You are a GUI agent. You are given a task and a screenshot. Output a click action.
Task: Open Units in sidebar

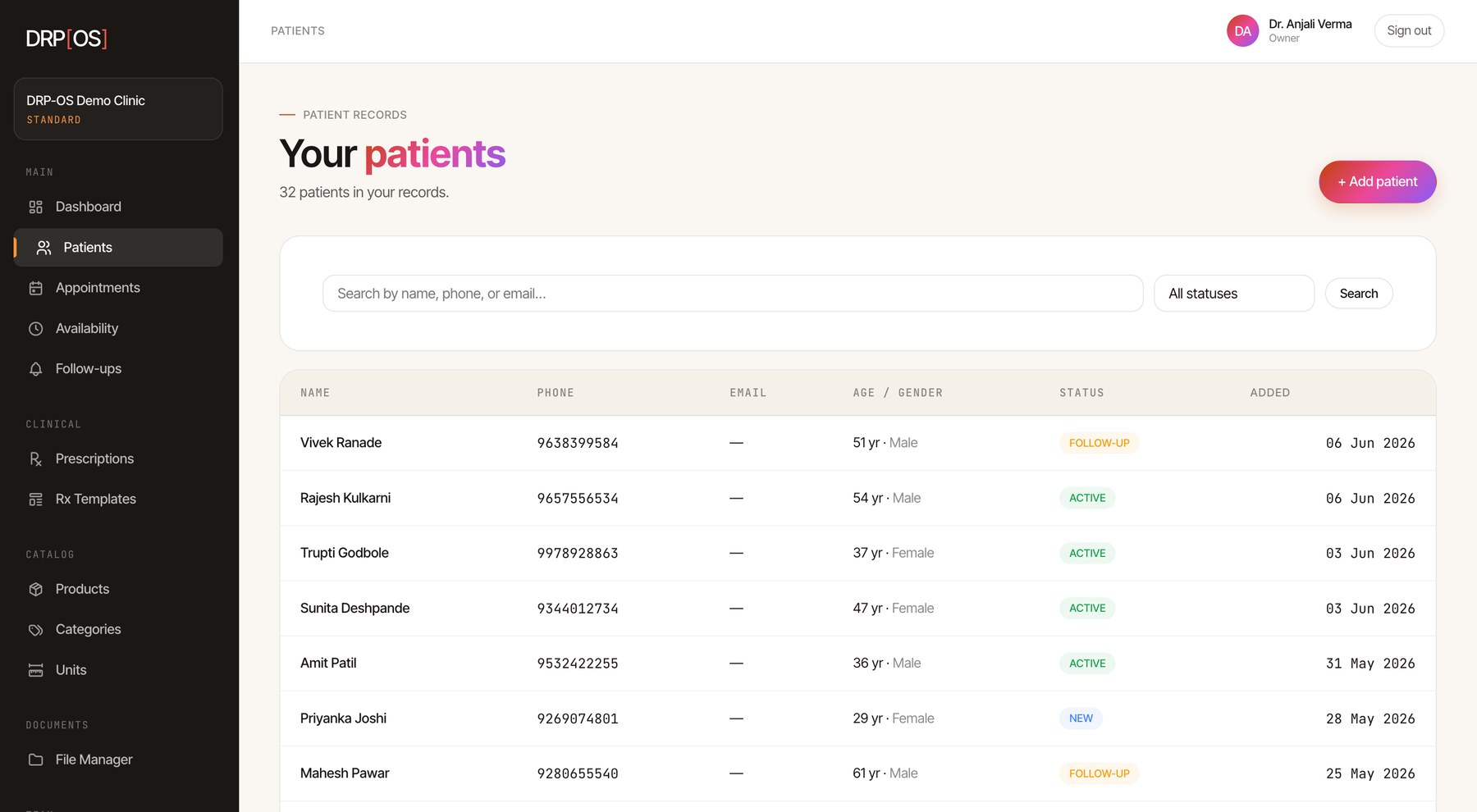[x=118, y=670]
